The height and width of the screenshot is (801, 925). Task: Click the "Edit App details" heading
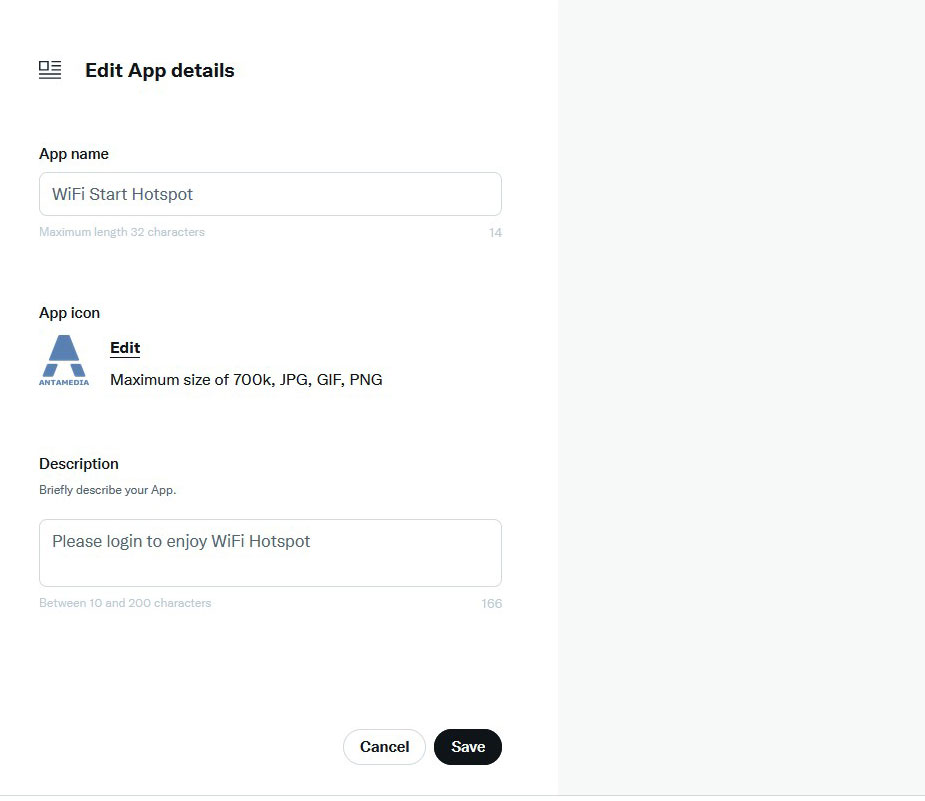pos(160,71)
